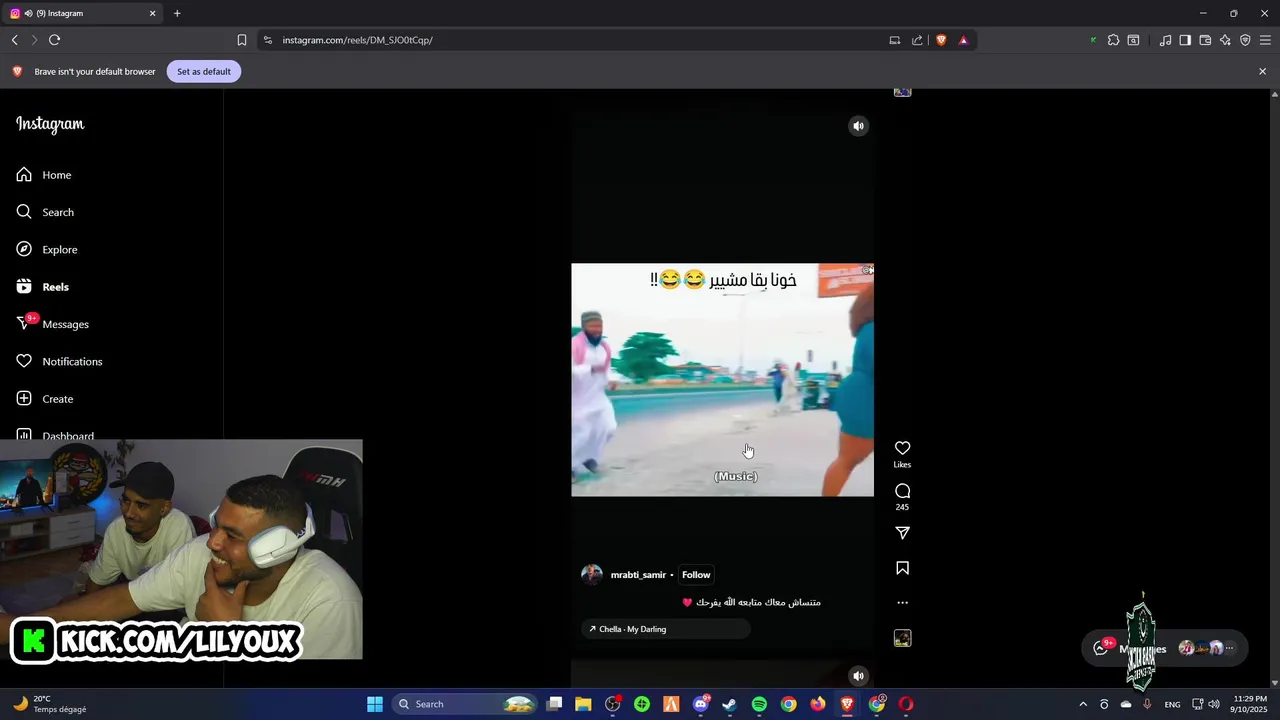Open the media control music note icon
Viewport: 1280px width, 720px height.
[x=1165, y=40]
